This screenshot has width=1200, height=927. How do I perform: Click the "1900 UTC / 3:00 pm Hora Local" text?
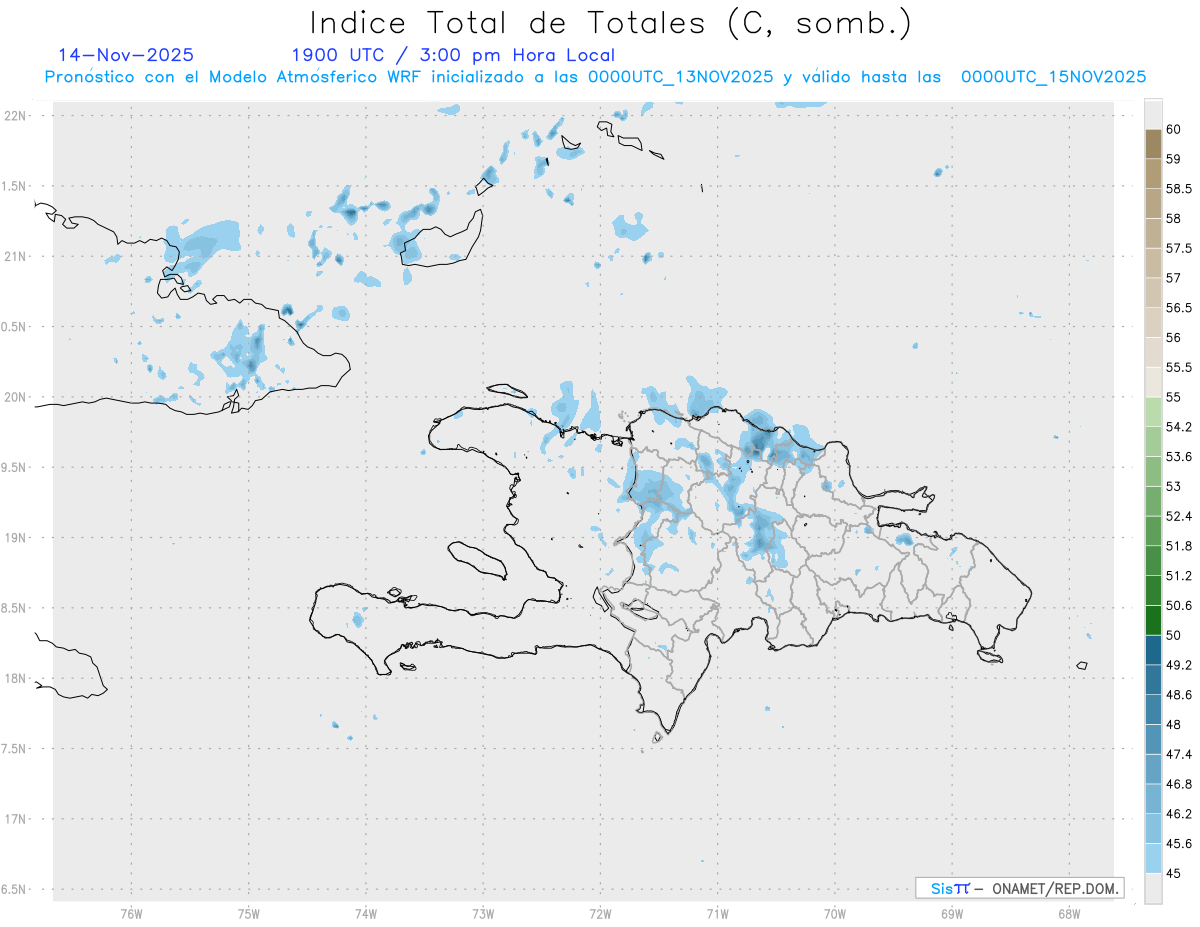click(x=453, y=55)
